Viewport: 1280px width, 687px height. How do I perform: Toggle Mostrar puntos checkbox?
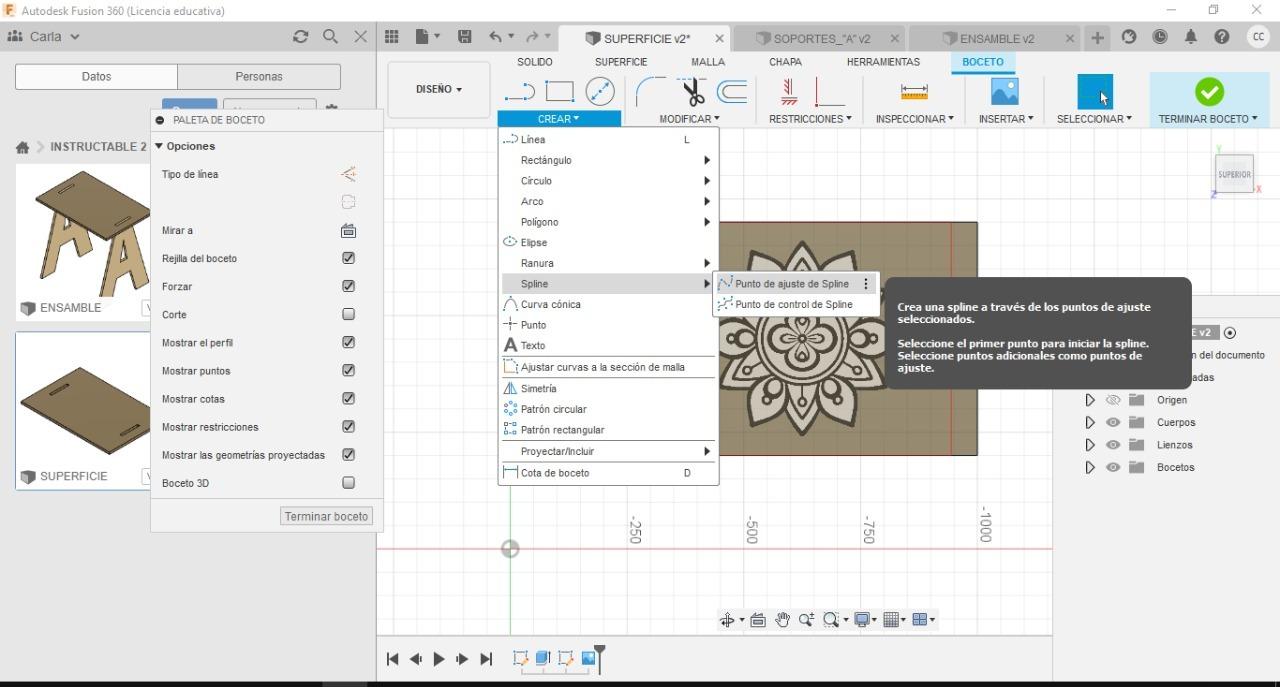(348, 370)
